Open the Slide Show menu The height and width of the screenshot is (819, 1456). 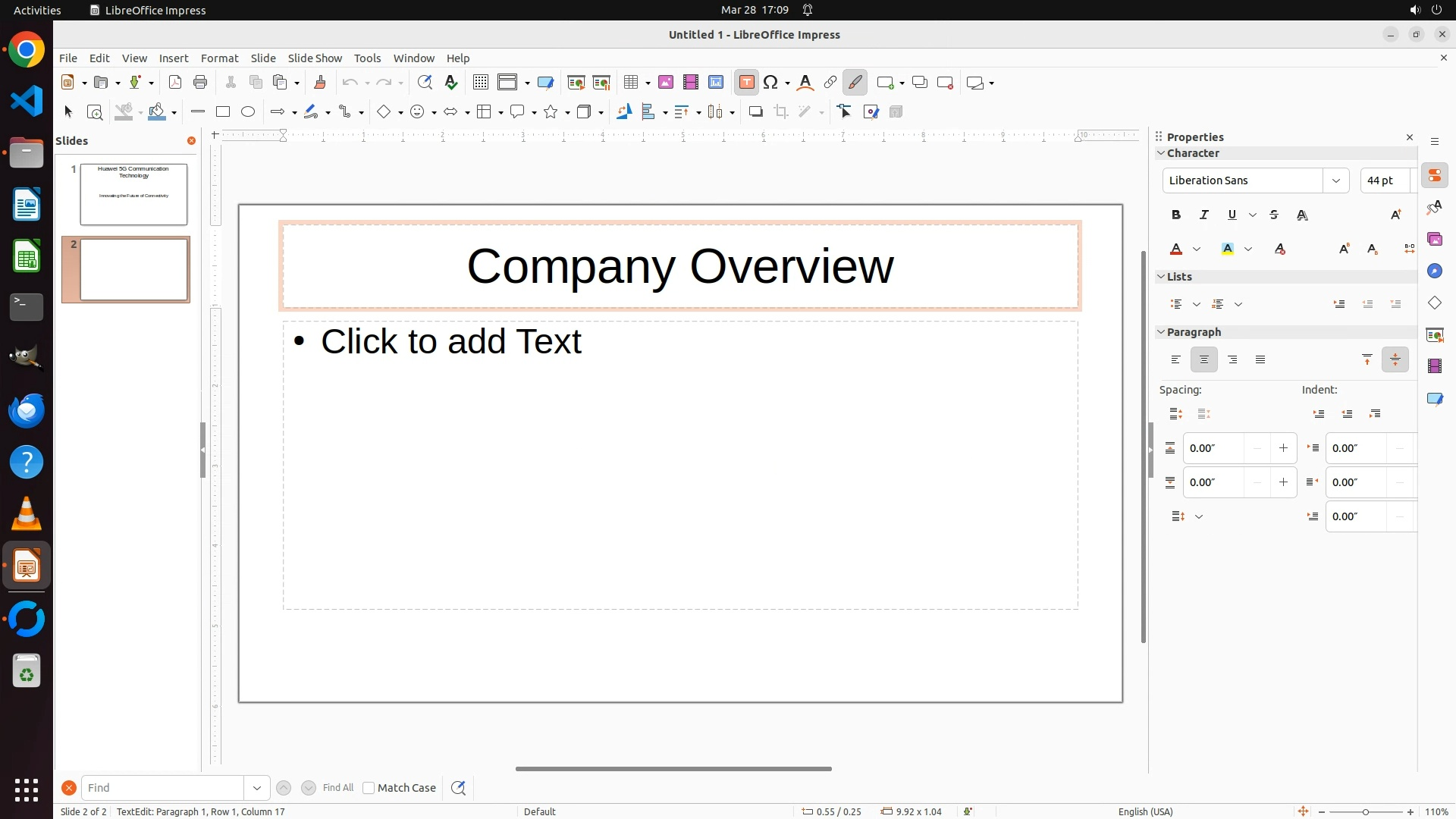pyautogui.click(x=315, y=58)
